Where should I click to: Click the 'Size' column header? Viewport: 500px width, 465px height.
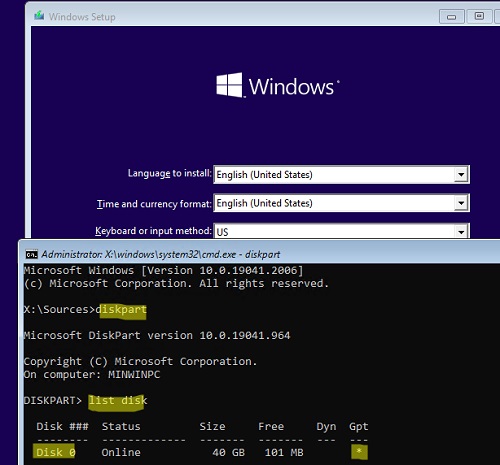212,426
